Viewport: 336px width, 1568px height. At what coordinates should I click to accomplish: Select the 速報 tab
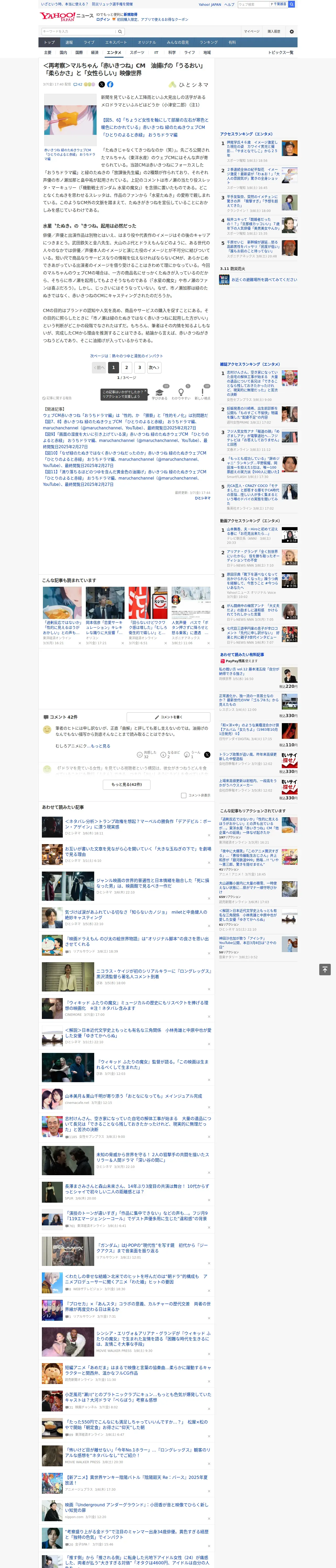pyautogui.click(x=69, y=42)
